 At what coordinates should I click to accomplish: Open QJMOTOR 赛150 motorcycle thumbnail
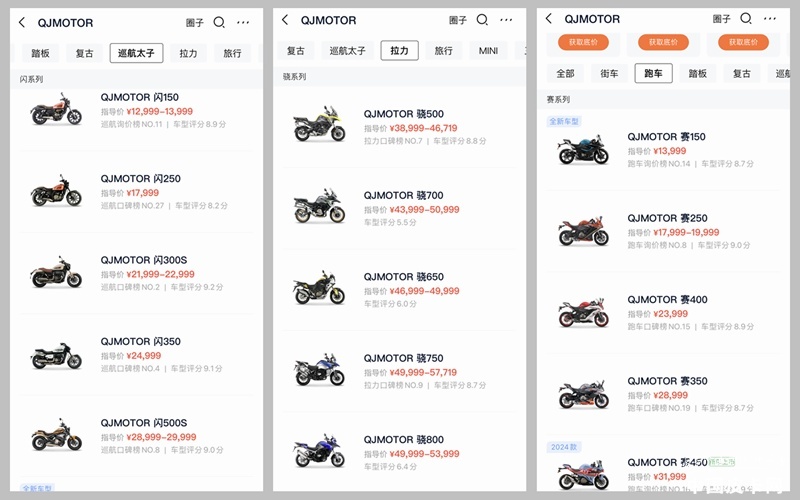[583, 149]
